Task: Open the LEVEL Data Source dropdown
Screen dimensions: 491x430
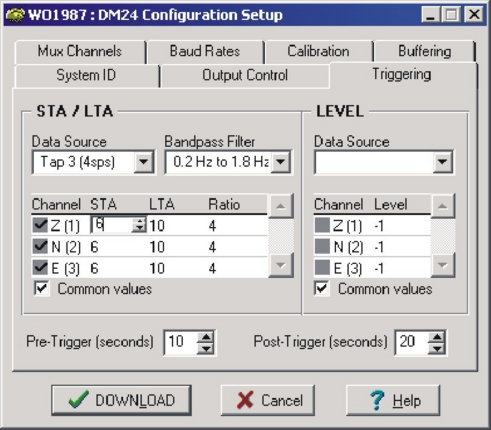Action: 442,162
